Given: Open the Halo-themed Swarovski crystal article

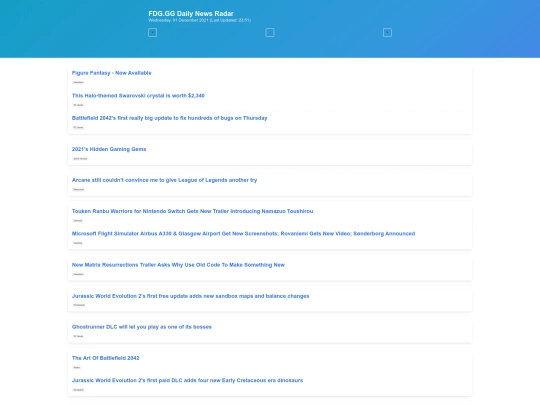Looking at the screenshot, I should (138, 95).
